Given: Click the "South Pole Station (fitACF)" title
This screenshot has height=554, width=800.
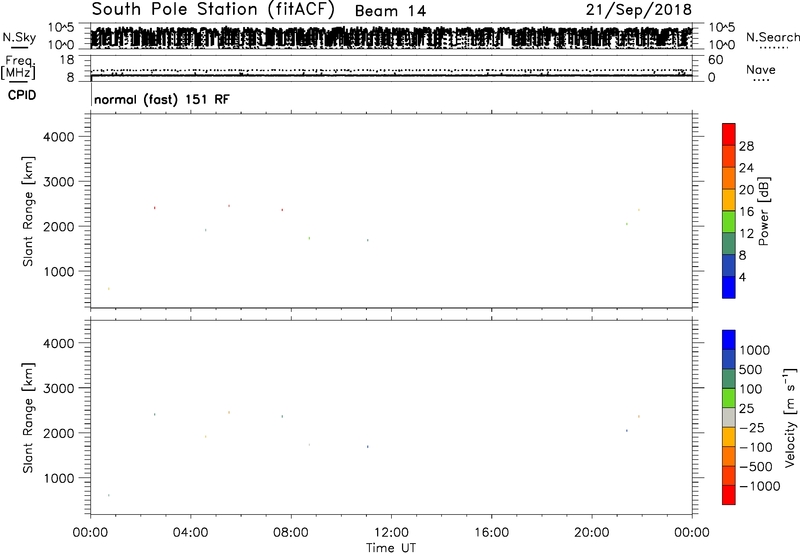Looking at the screenshot, I should [x=213, y=9].
